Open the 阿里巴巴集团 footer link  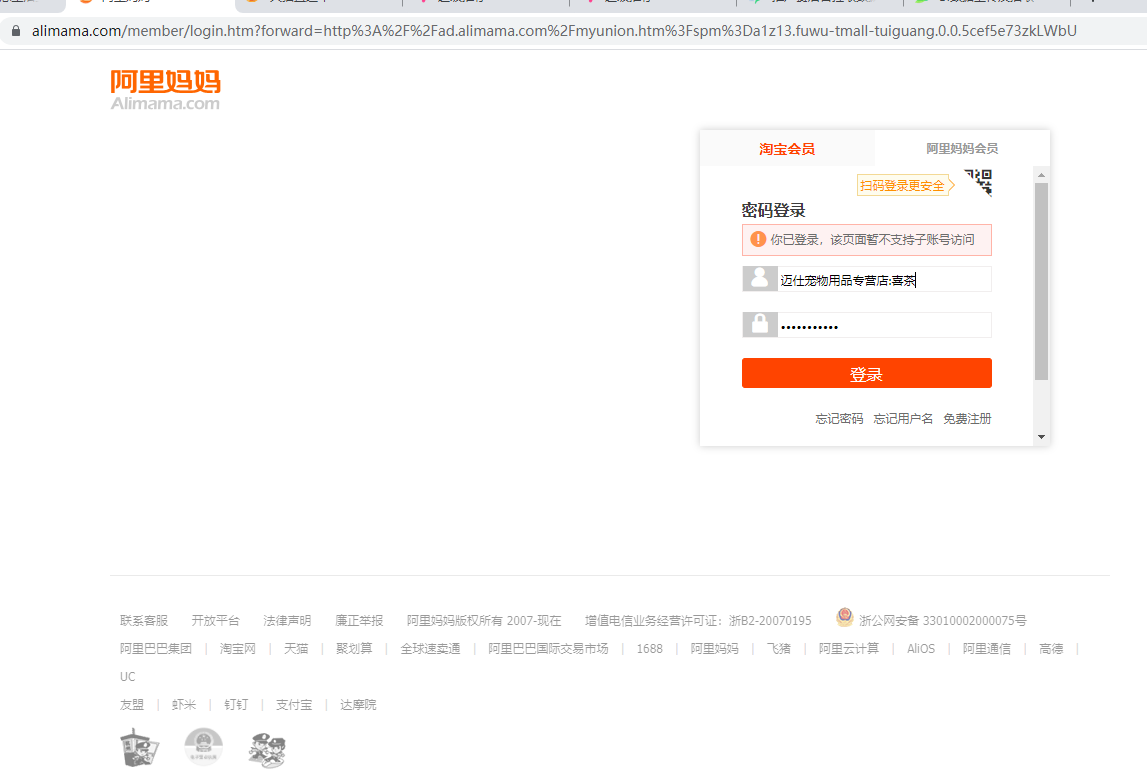156,648
